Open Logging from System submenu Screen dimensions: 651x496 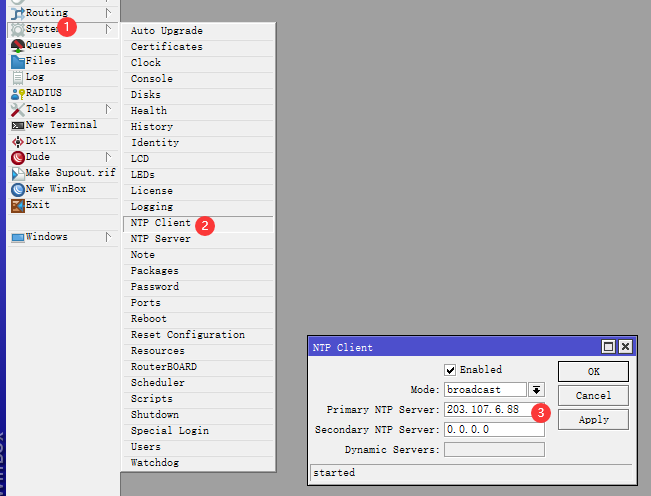click(x=198, y=207)
